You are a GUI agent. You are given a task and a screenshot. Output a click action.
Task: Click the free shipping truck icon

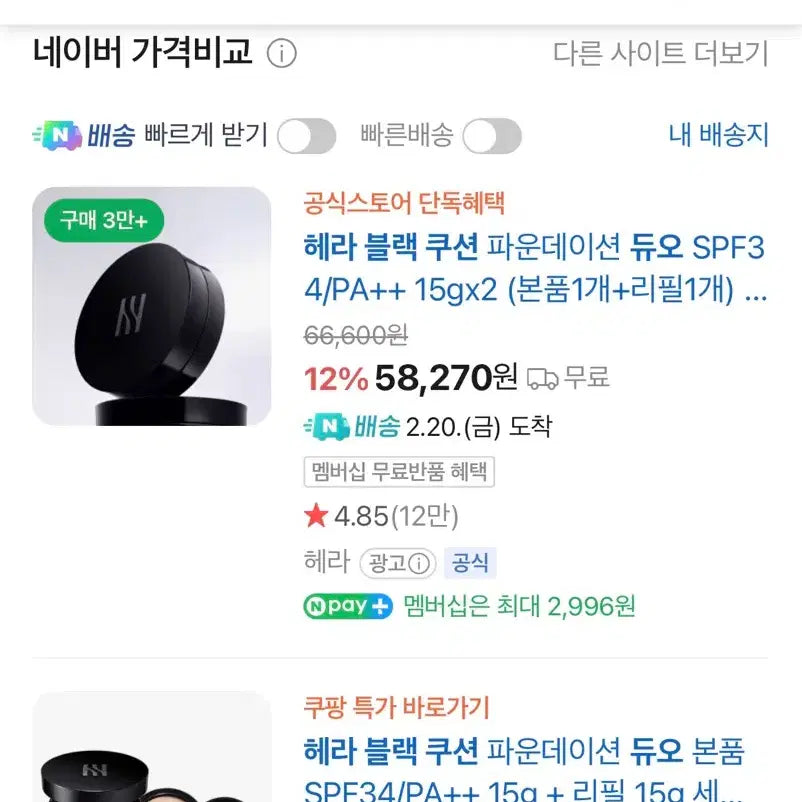pos(542,378)
